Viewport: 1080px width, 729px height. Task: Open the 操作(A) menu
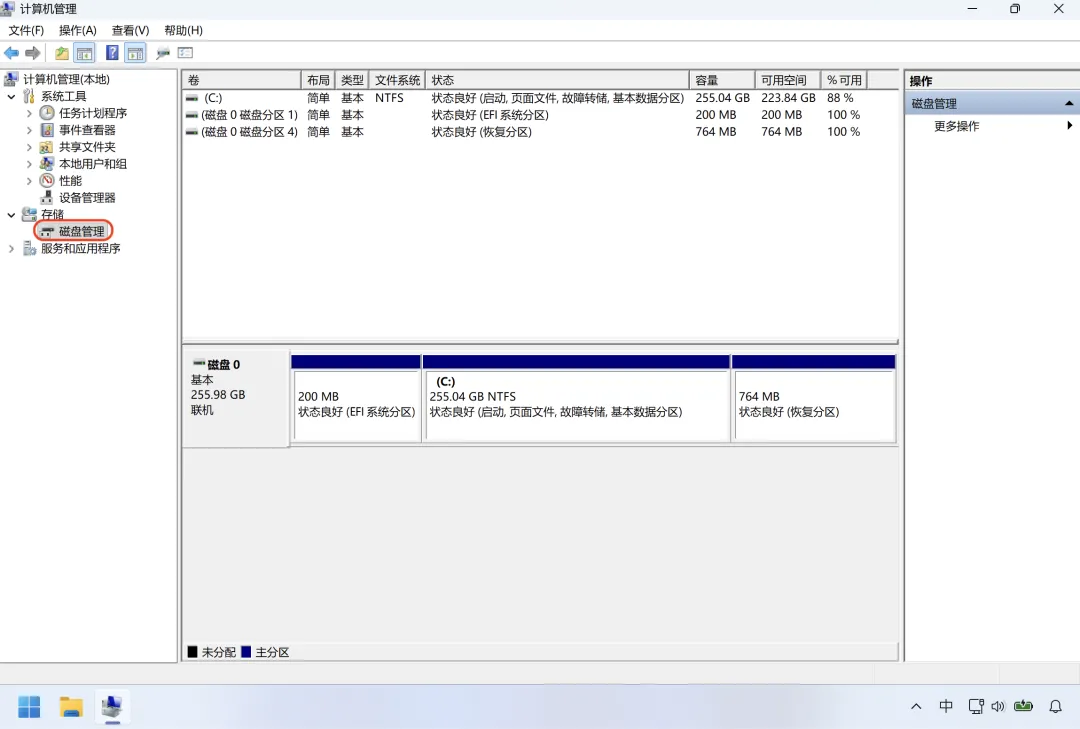pyautogui.click(x=78, y=30)
